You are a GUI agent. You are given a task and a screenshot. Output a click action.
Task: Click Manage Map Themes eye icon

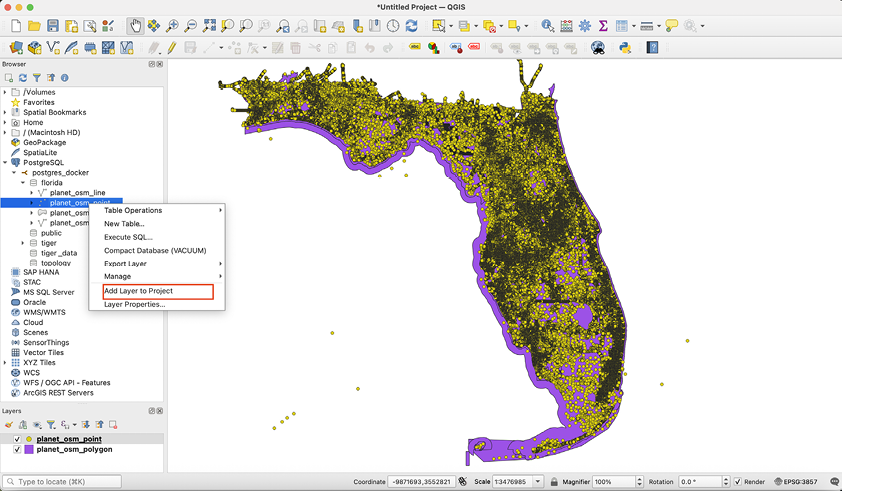[37, 425]
